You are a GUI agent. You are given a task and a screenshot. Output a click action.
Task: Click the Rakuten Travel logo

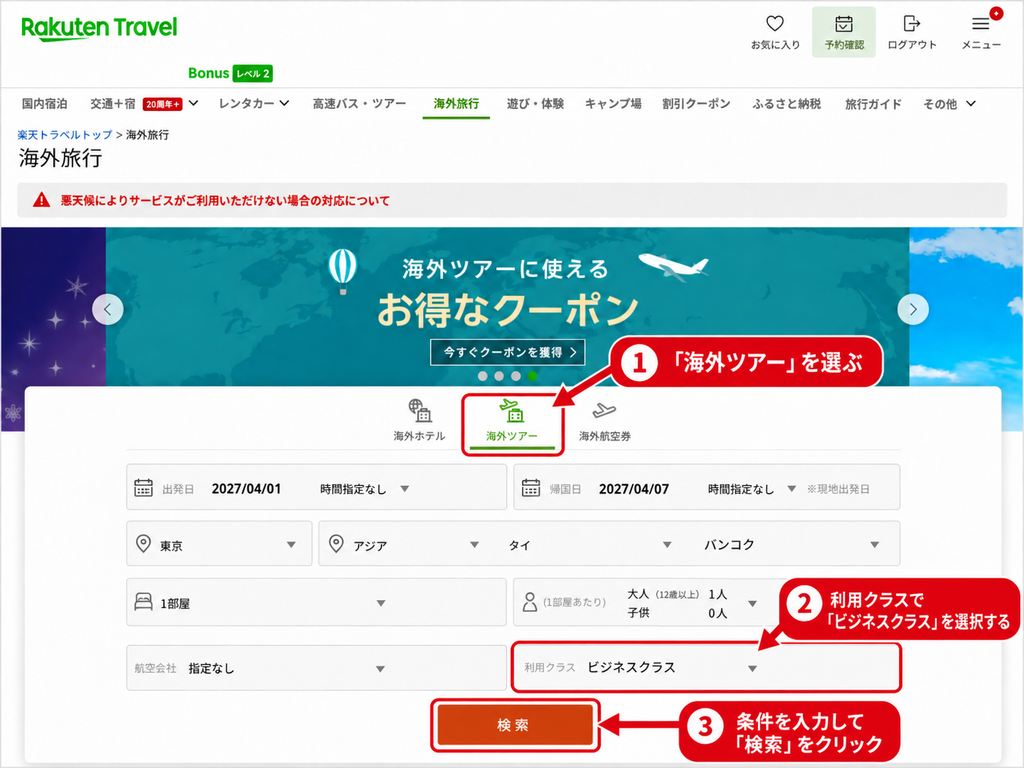point(99,29)
